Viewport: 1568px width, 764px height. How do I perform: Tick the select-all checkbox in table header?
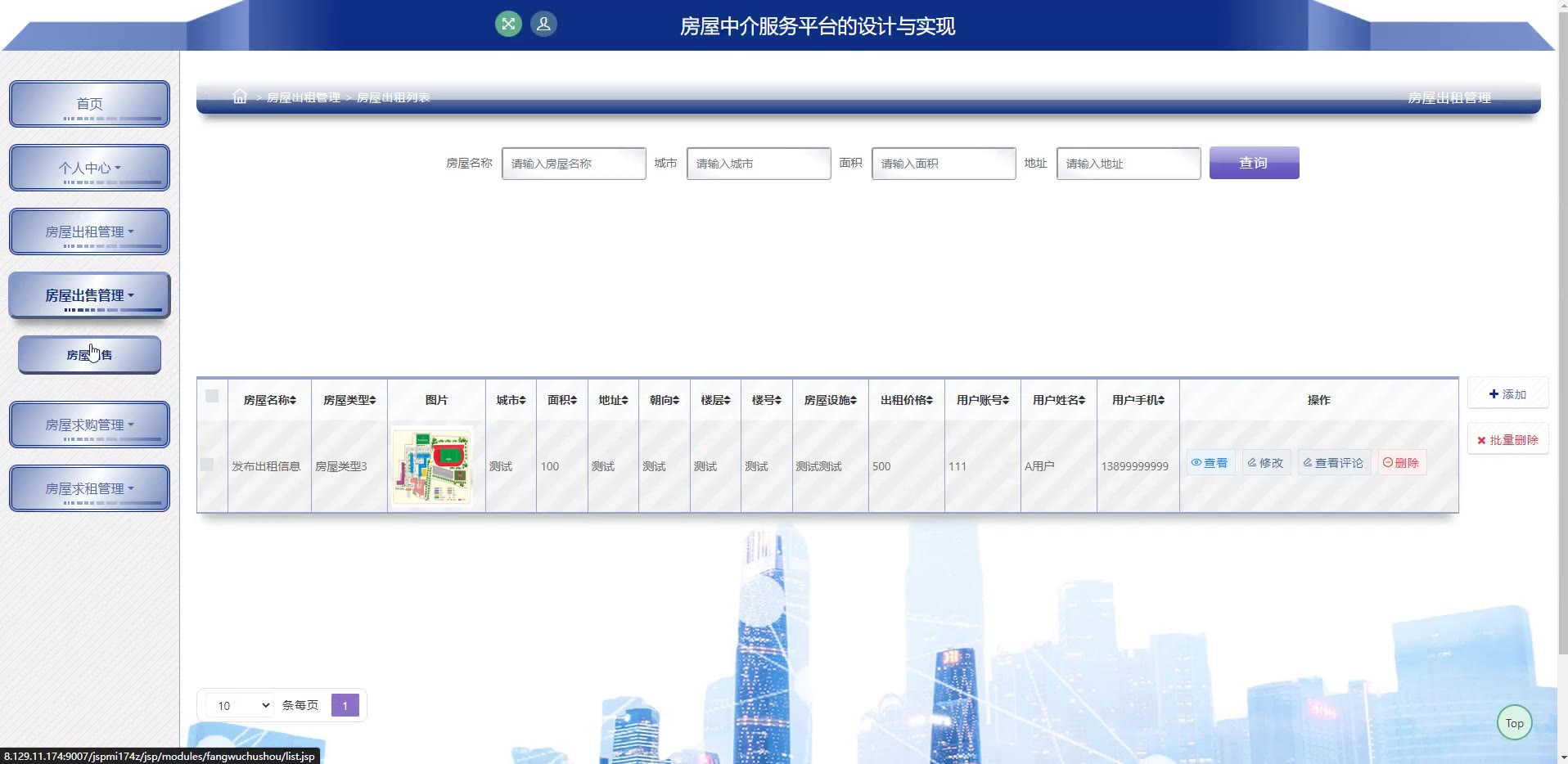tap(212, 396)
